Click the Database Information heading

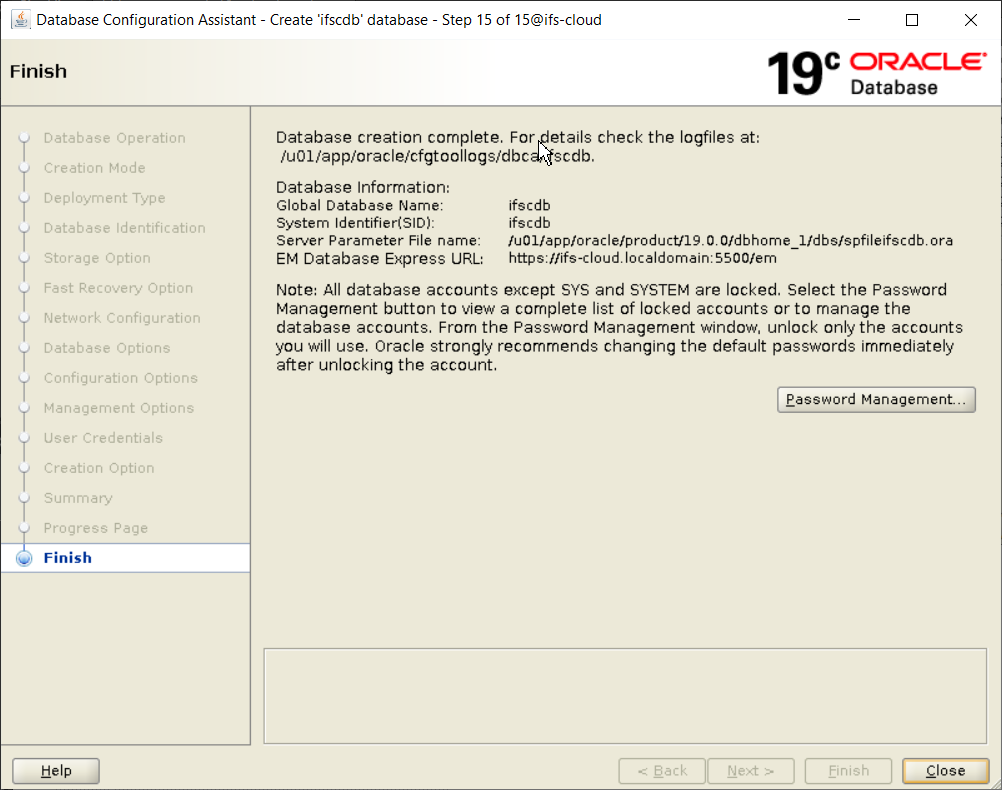click(363, 187)
